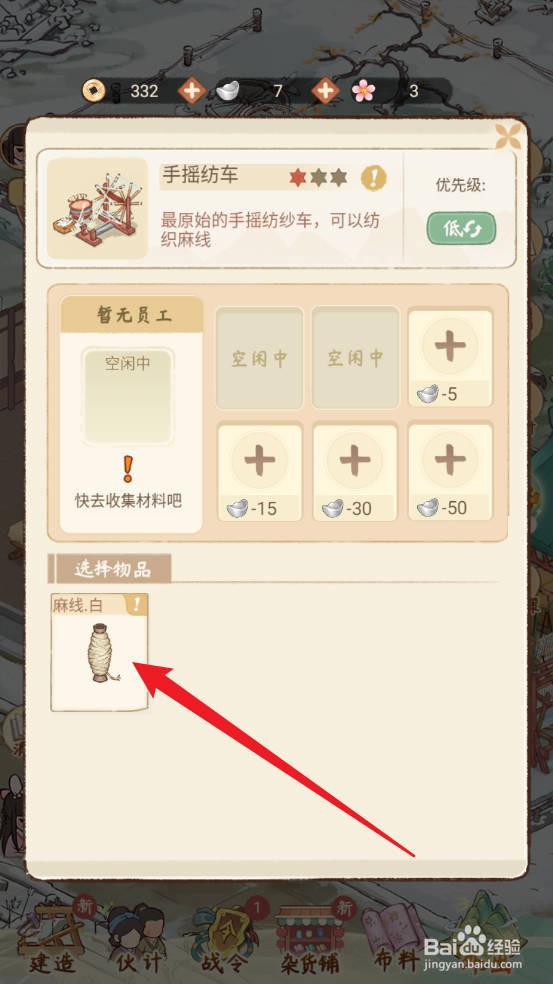Image resolution: width=553 pixels, height=984 pixels.
Task: Unlock the production slot costing 30 silver
Action: coord(355,473)
